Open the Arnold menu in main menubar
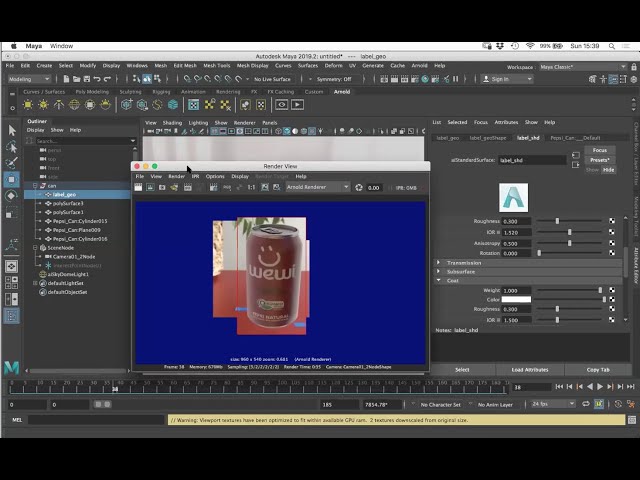 pyautogui.click(x=419, y=66)
